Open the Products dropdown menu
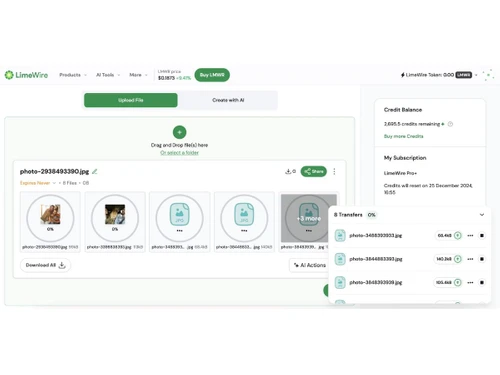The image size is (500, 375). pyautogui.click(x=73, y=75)
